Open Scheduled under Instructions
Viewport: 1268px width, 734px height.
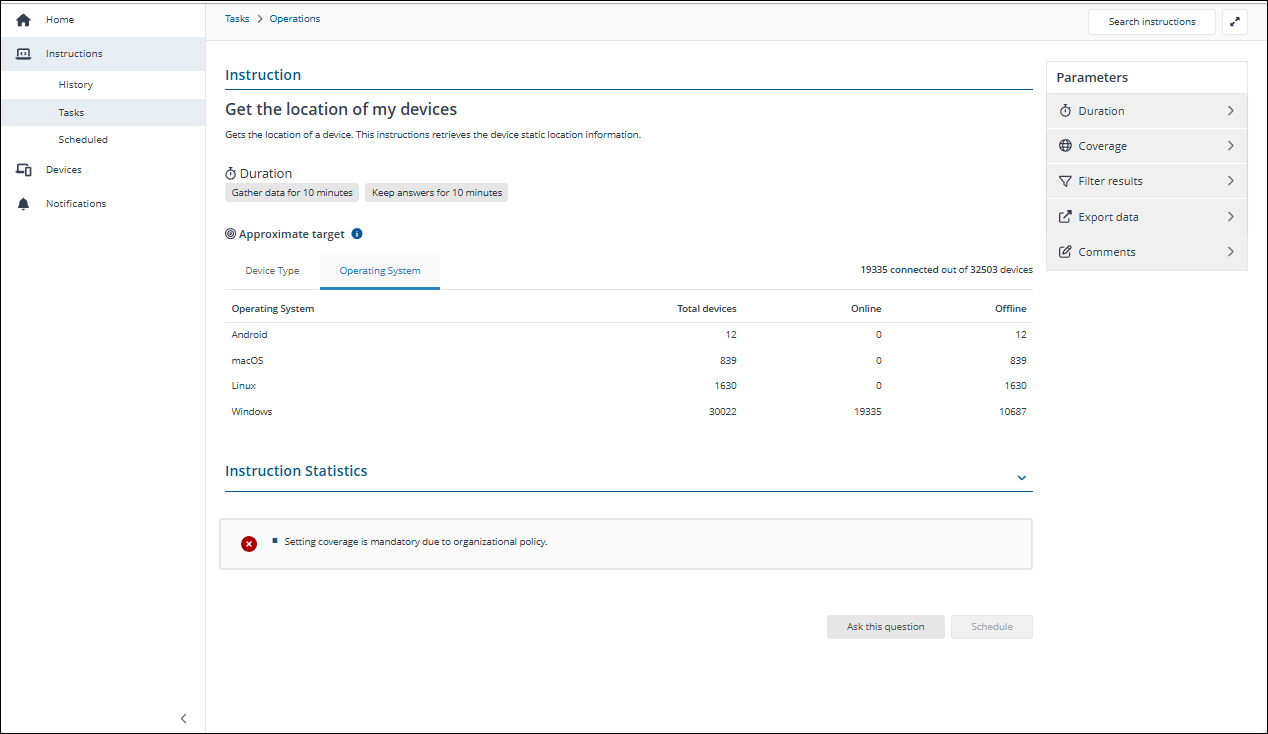coord(83,140)
